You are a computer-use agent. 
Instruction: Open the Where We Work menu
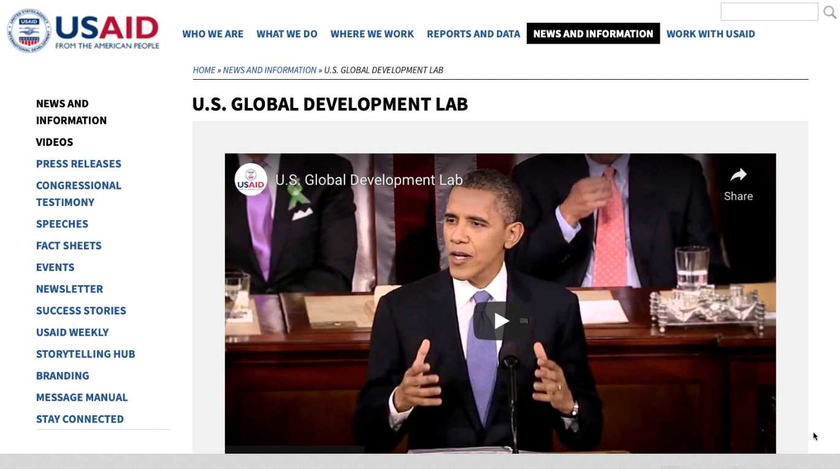pos(372,34)
